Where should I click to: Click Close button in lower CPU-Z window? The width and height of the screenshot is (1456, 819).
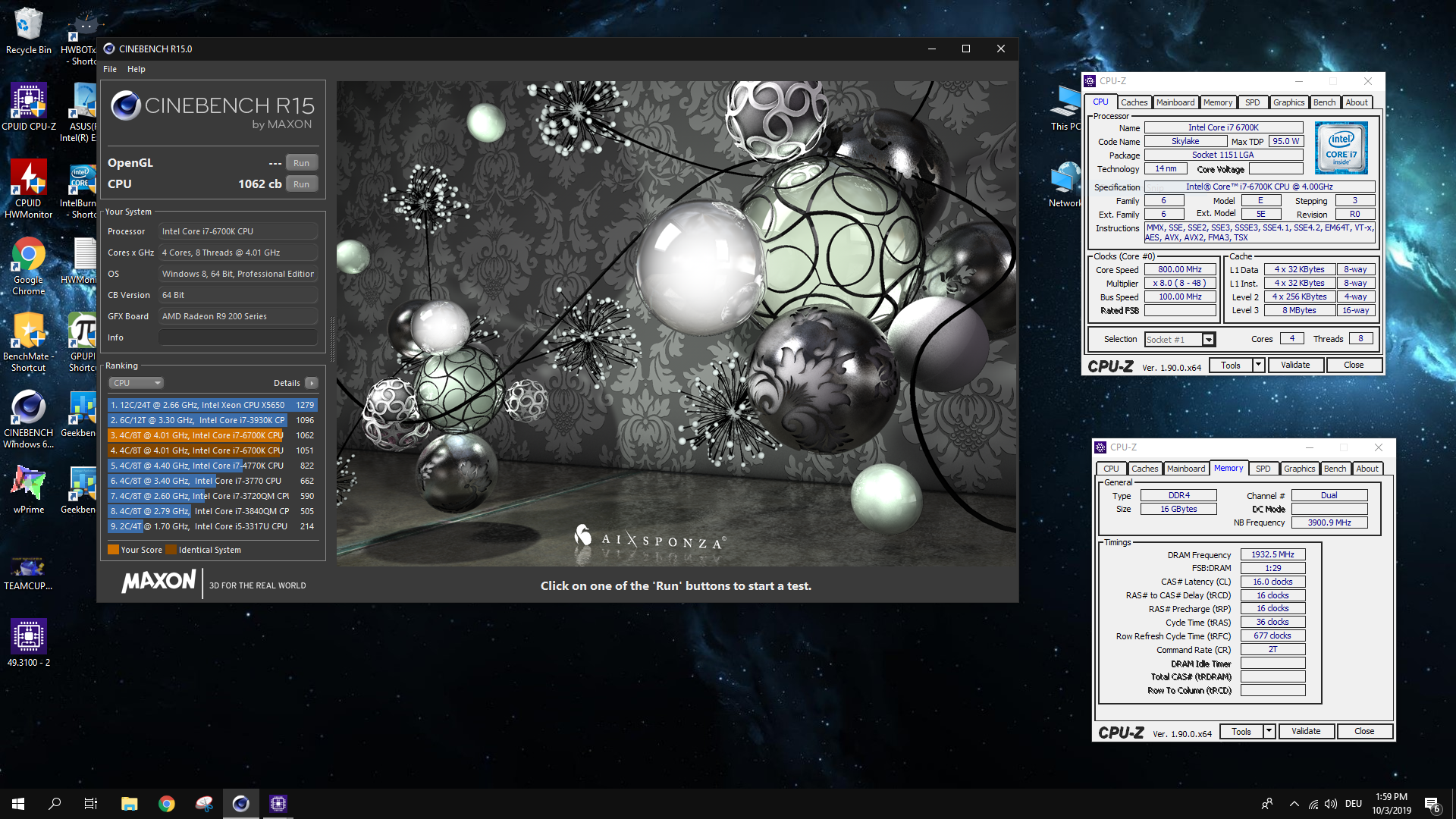click(x=1365, y=732)
